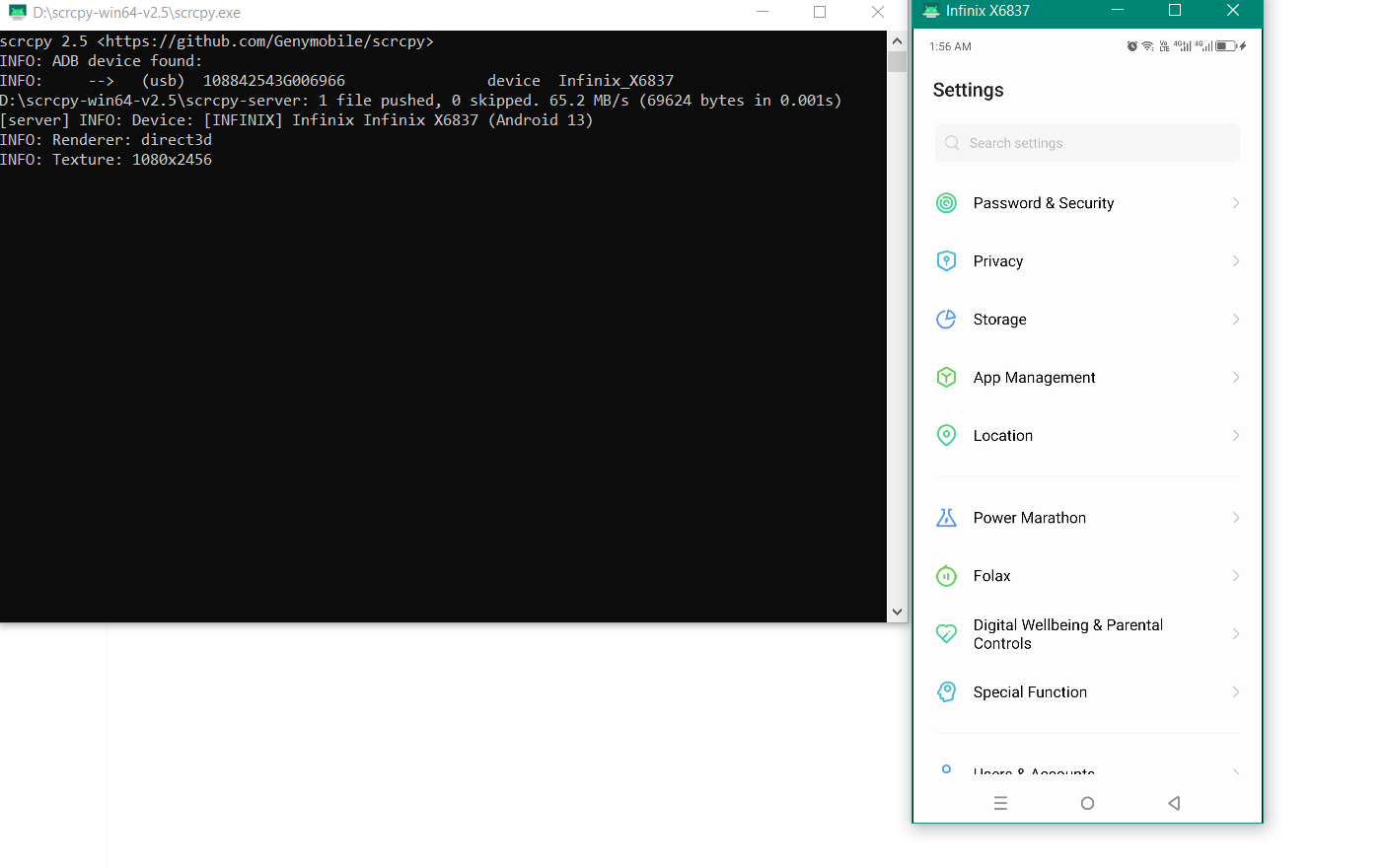1385x868 pixels.
Task: Click the search magnifier icon in Settings
Action: tap(952, 143)
